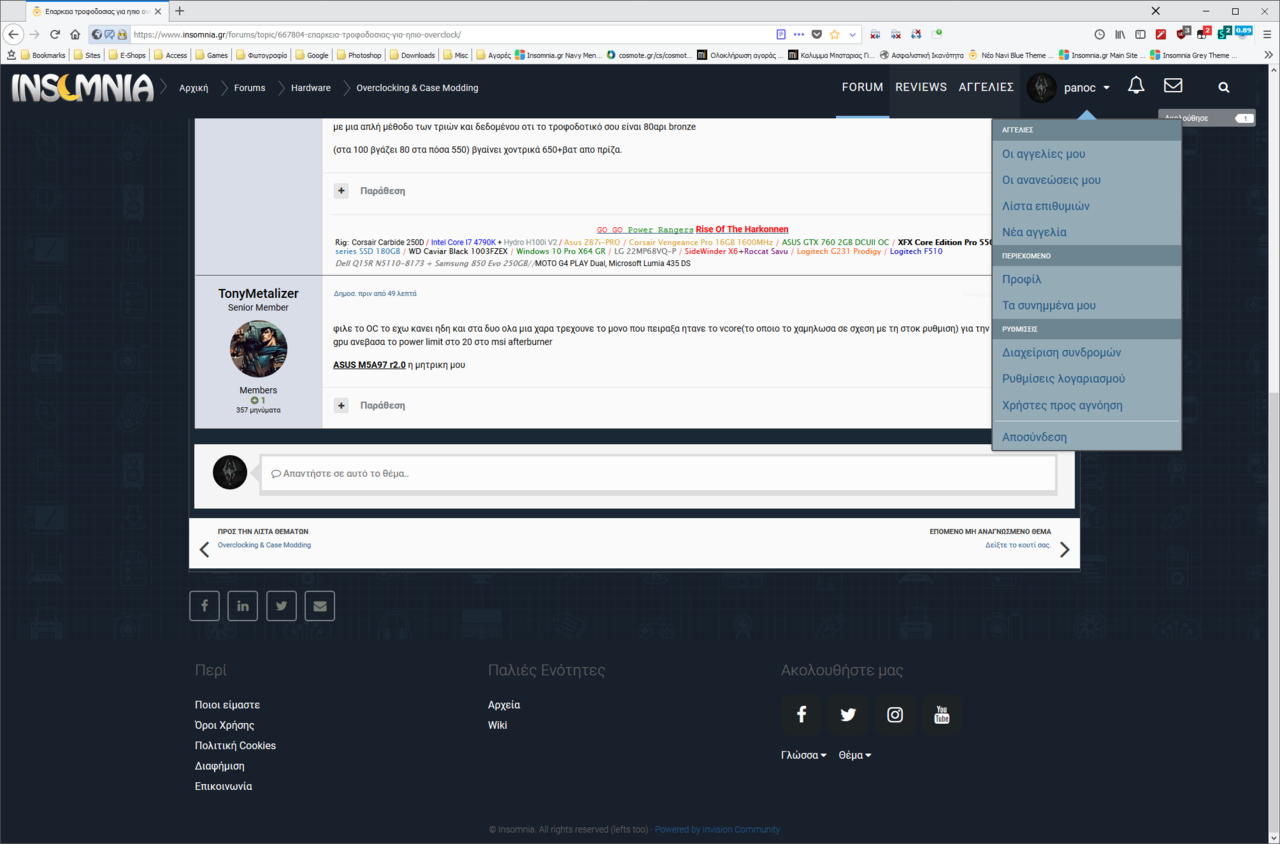The height and width of the screenshot is (844, 1280).
Task: Open the Γλώσσα language dropdown
Action: click(804, 755)
